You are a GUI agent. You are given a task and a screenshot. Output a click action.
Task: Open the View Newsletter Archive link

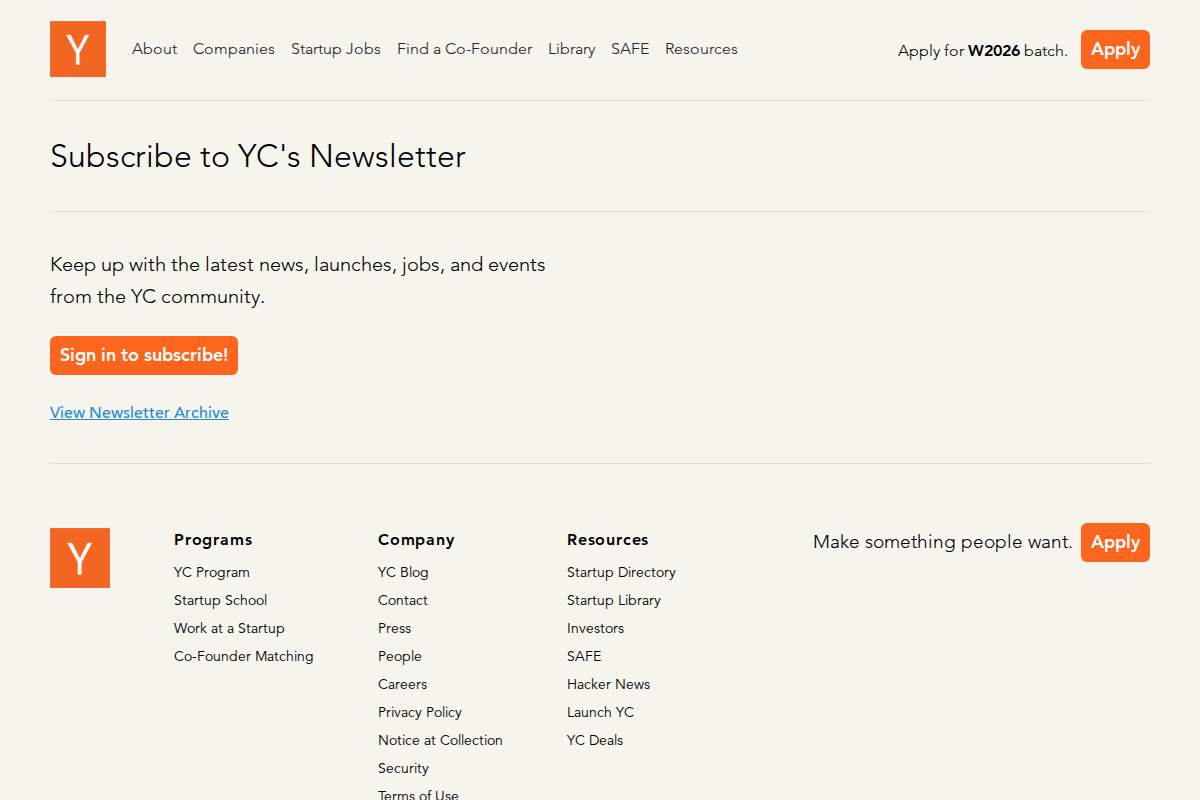point(139,412)
